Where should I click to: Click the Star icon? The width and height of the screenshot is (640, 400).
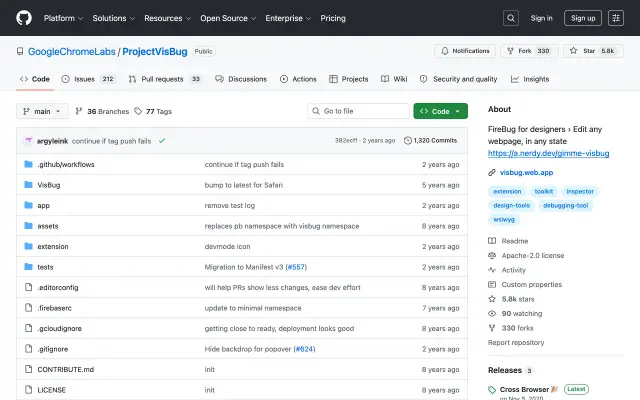[x=573, y=51]
